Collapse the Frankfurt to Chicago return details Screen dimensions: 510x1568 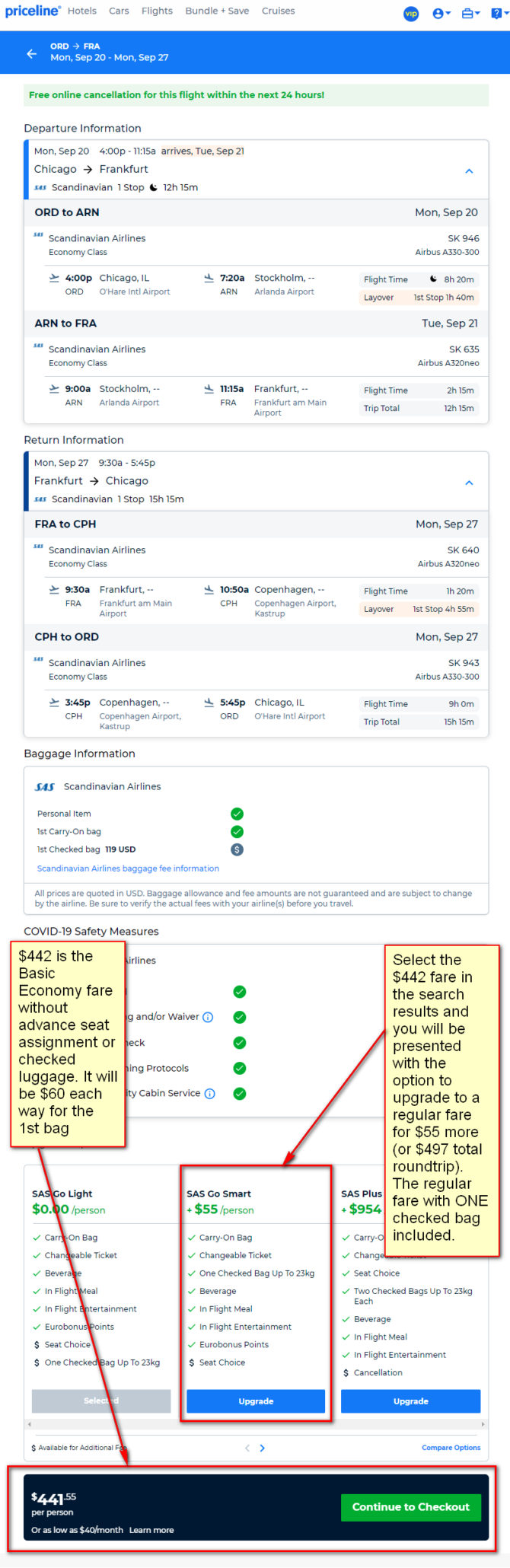coord(469,483)
